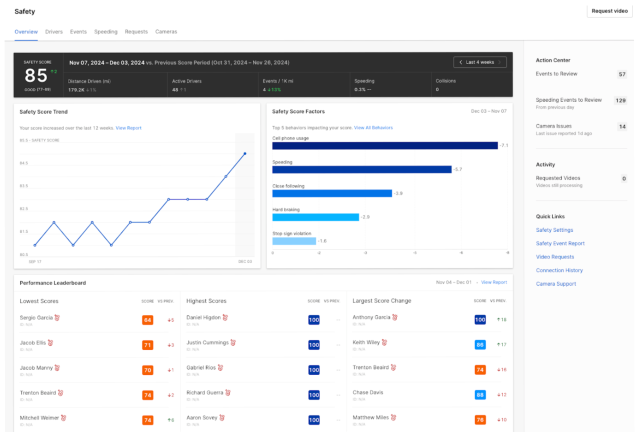Screen dimensions: 639x432
Task: Open the Safety Event Report quick link
Action: [560, 243]
